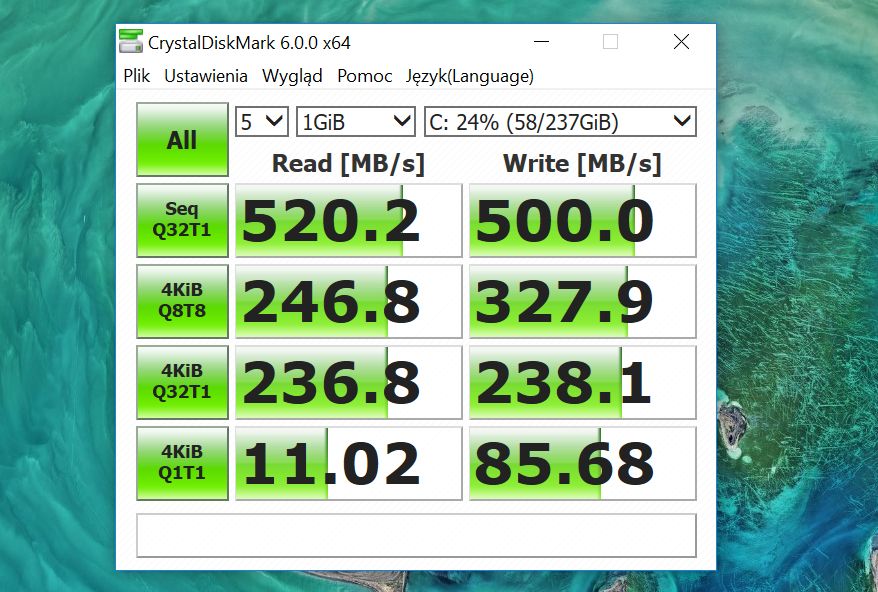Click the empty comment field at bottom

pyautogui.click(x=417, y=535)
